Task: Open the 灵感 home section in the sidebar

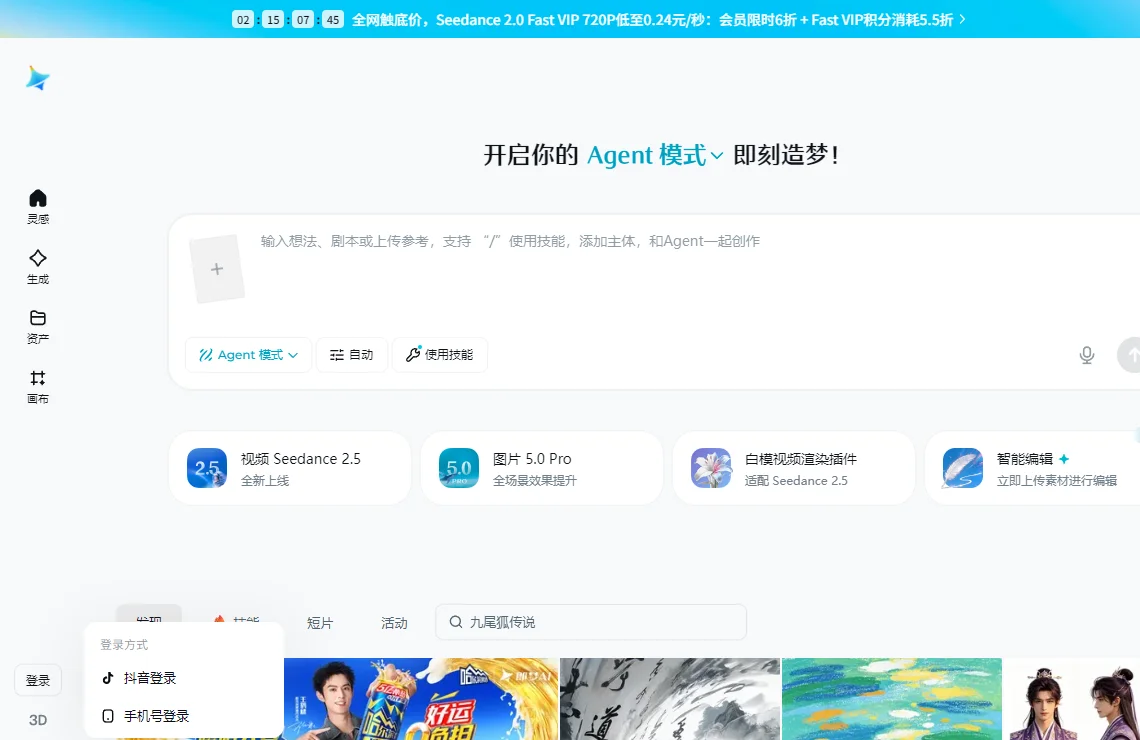Action: pos(38,206)
